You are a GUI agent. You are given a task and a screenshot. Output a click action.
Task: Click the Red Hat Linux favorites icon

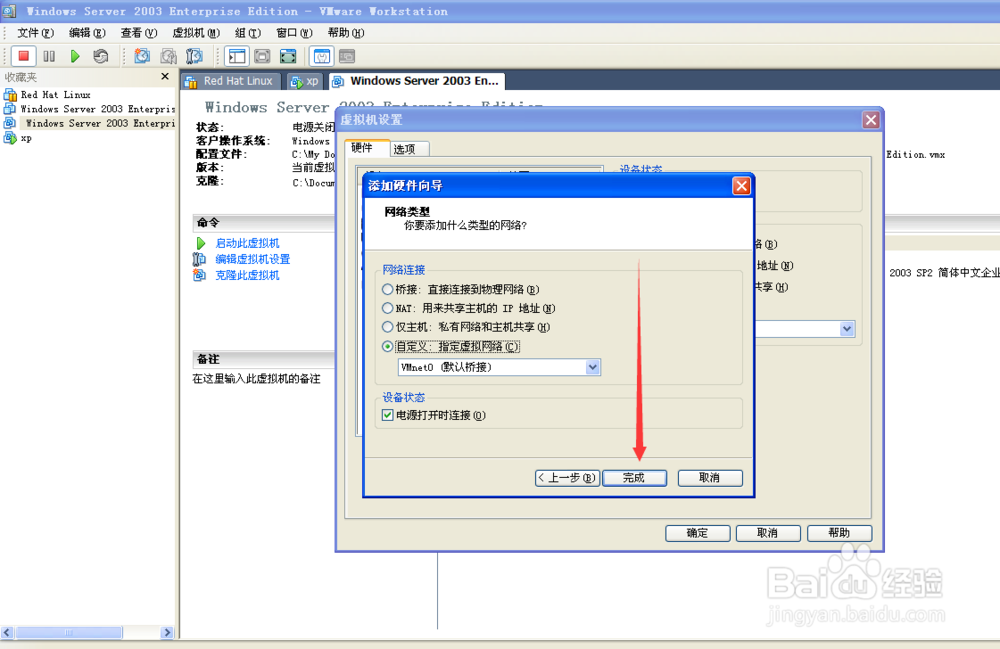[10, 94]
